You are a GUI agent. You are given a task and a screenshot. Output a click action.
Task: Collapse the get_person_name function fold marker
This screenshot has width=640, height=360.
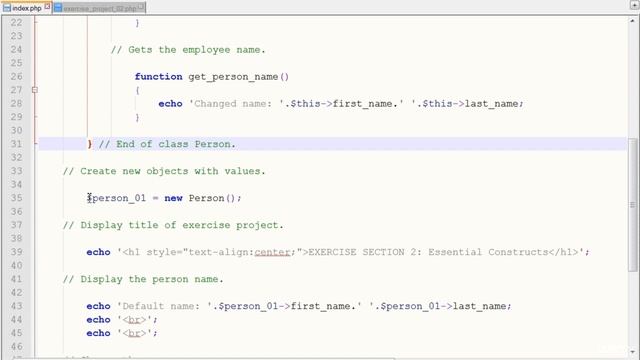[x=35, y=90]
